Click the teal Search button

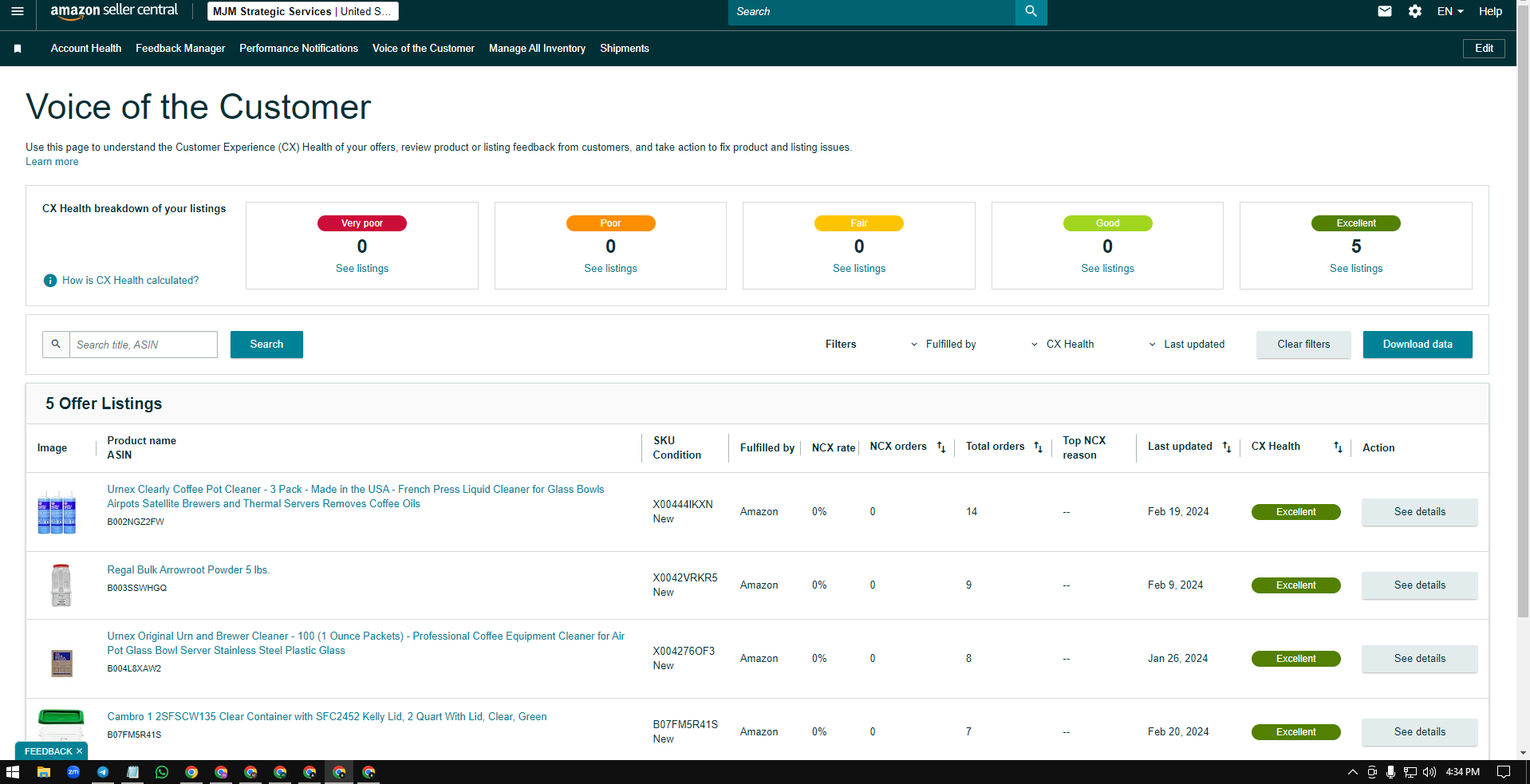tap(266, 345)
